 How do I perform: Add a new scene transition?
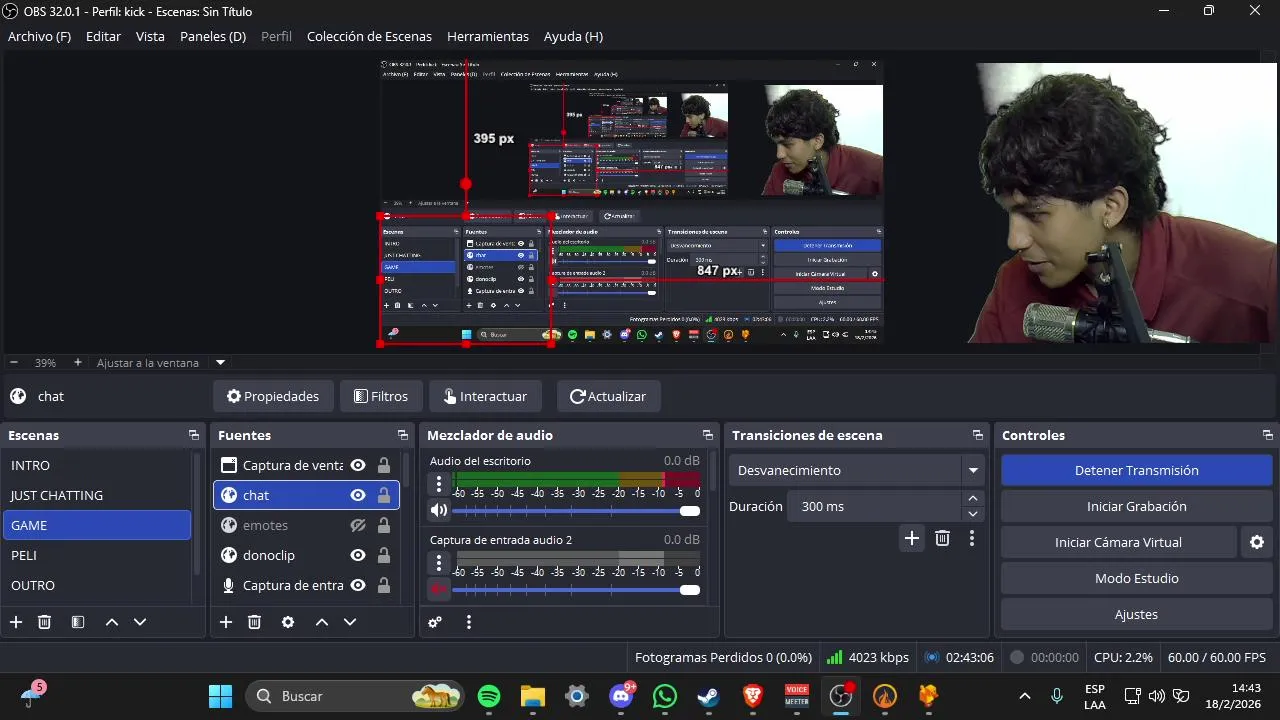(912, 539)
